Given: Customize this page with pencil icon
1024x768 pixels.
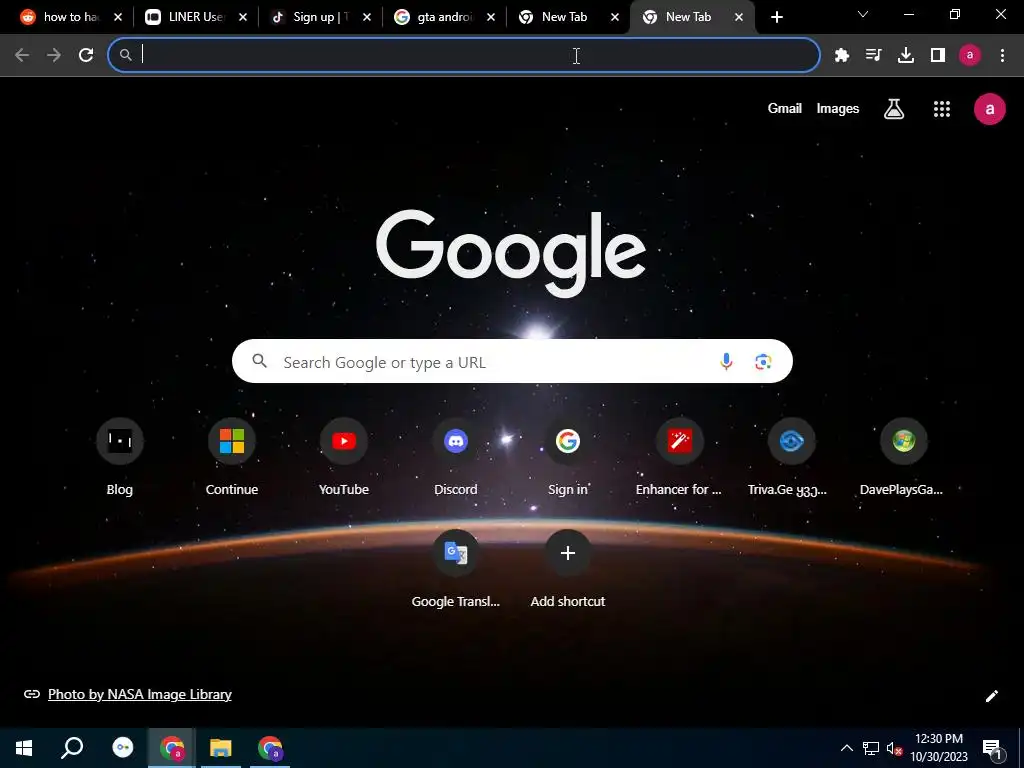Looking at the screenshot, I should [991, 696].
